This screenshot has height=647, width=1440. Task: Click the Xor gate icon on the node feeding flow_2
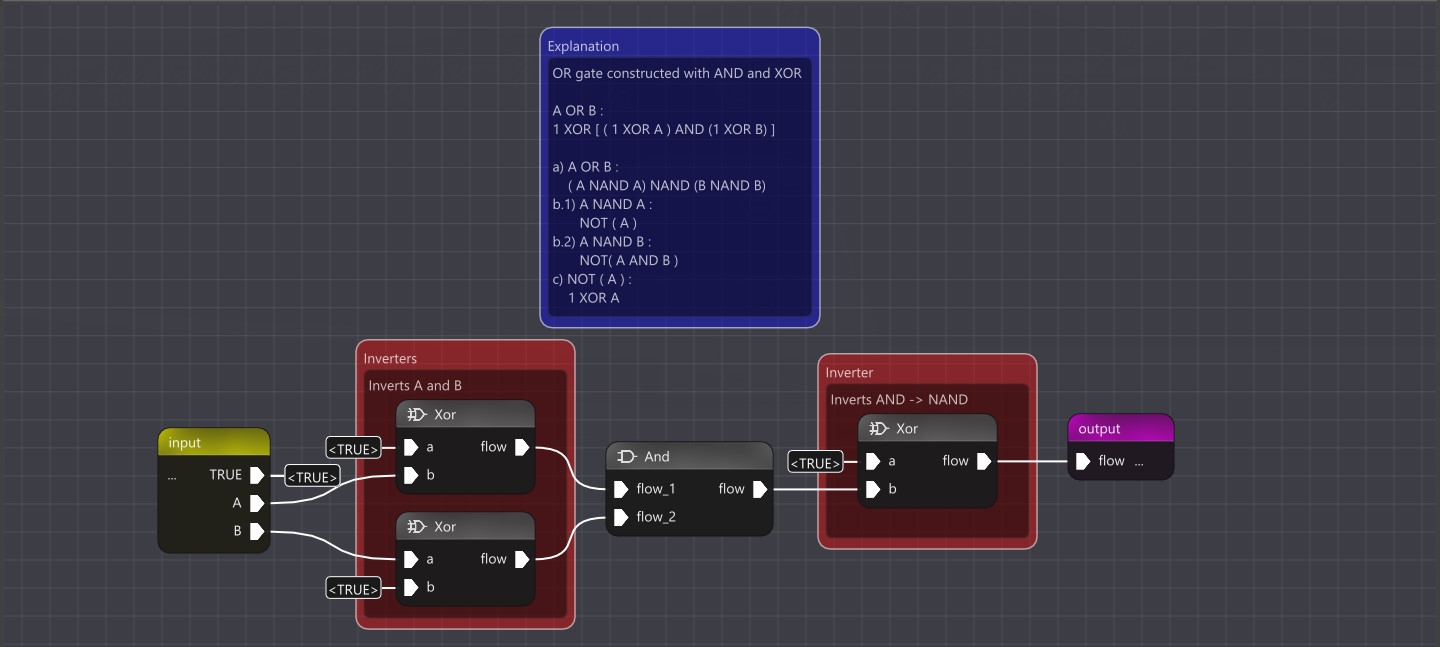coord(417,526)
